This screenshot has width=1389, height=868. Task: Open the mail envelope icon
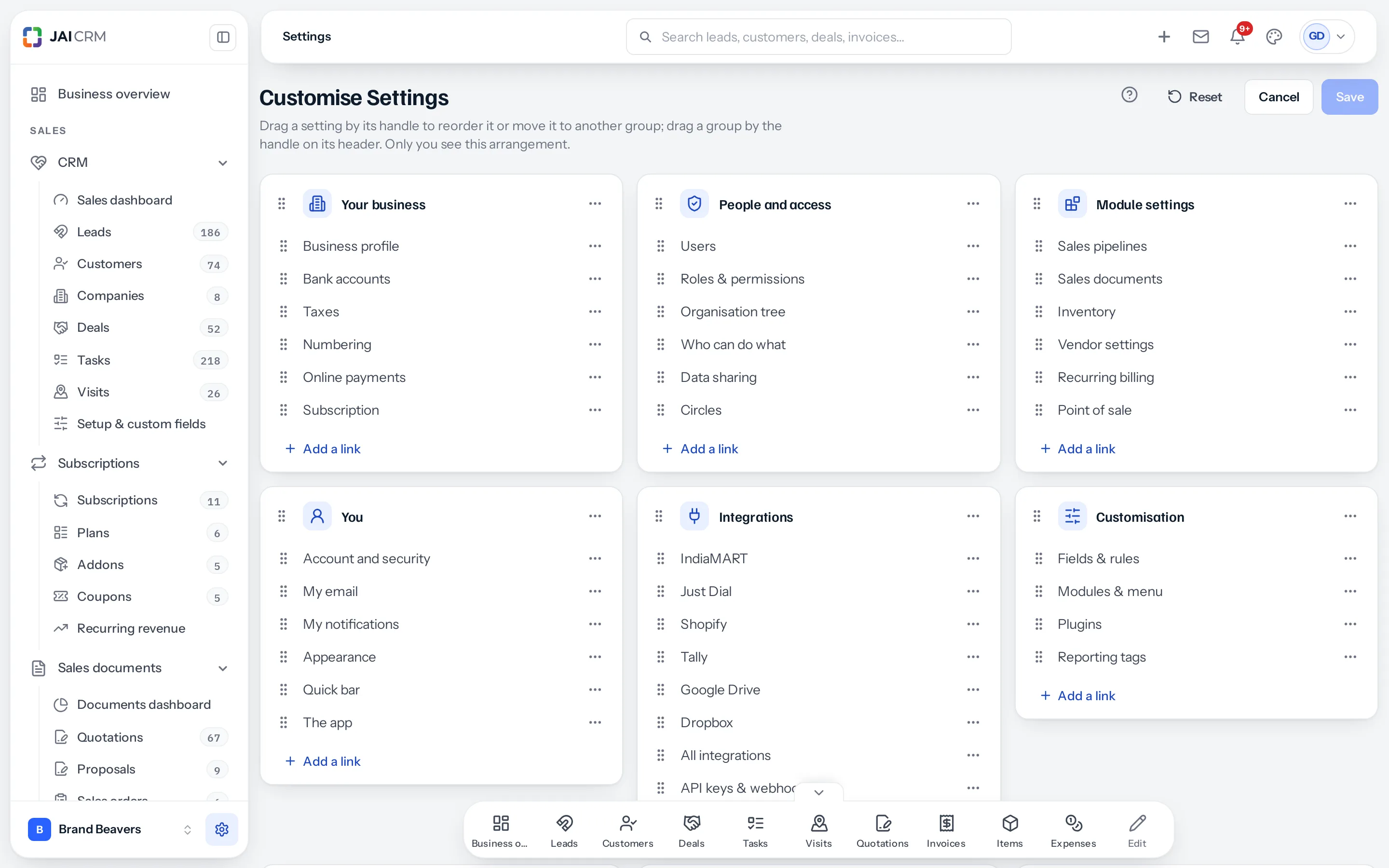click(1201, 37)
